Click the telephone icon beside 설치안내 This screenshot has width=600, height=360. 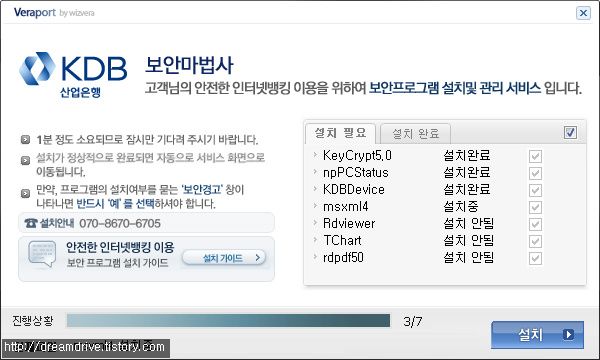31,223
